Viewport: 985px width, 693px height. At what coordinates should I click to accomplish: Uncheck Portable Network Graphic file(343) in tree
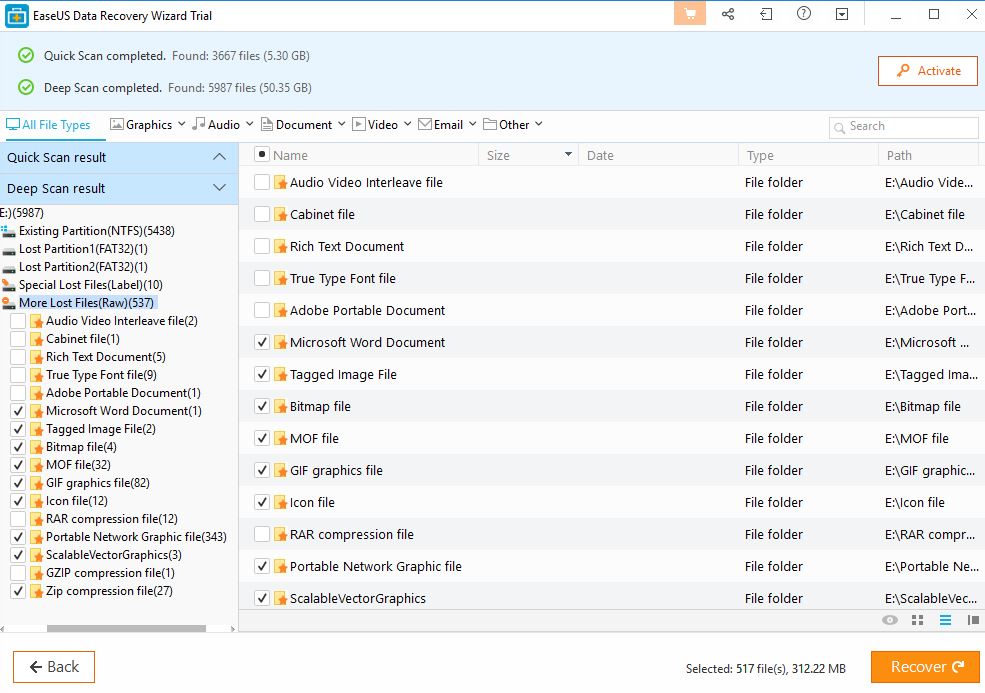point(18,537)
